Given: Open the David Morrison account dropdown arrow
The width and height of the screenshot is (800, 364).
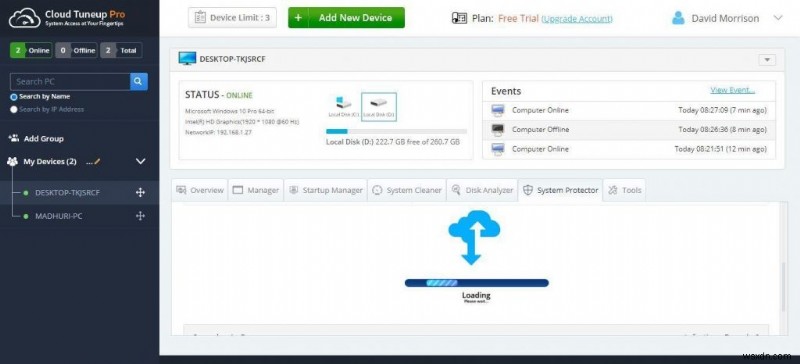Looking at the screenshot, I should point(778,18).
